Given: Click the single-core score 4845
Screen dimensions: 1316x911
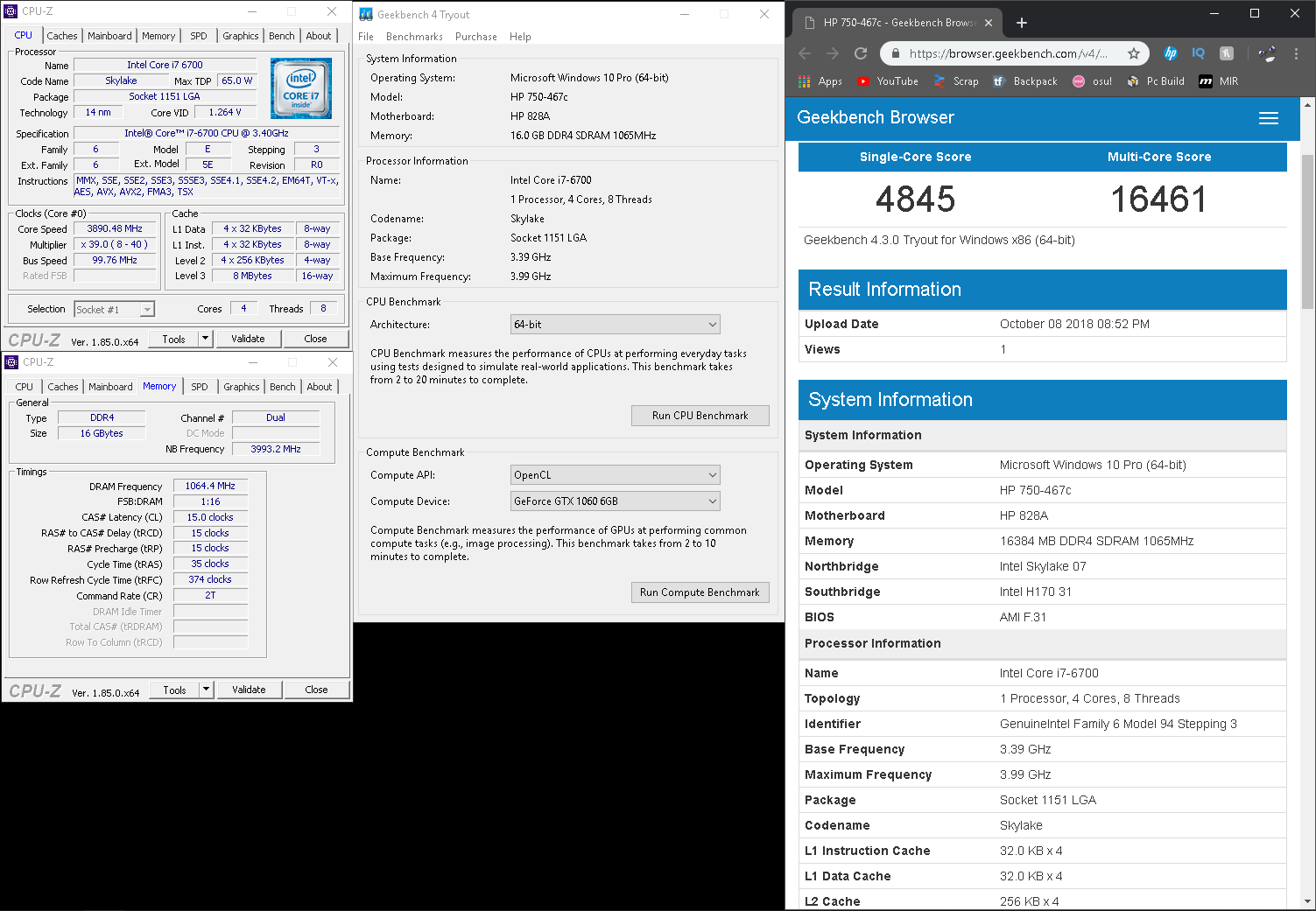Looking at the screenshot, I should [x=915, y=200].
